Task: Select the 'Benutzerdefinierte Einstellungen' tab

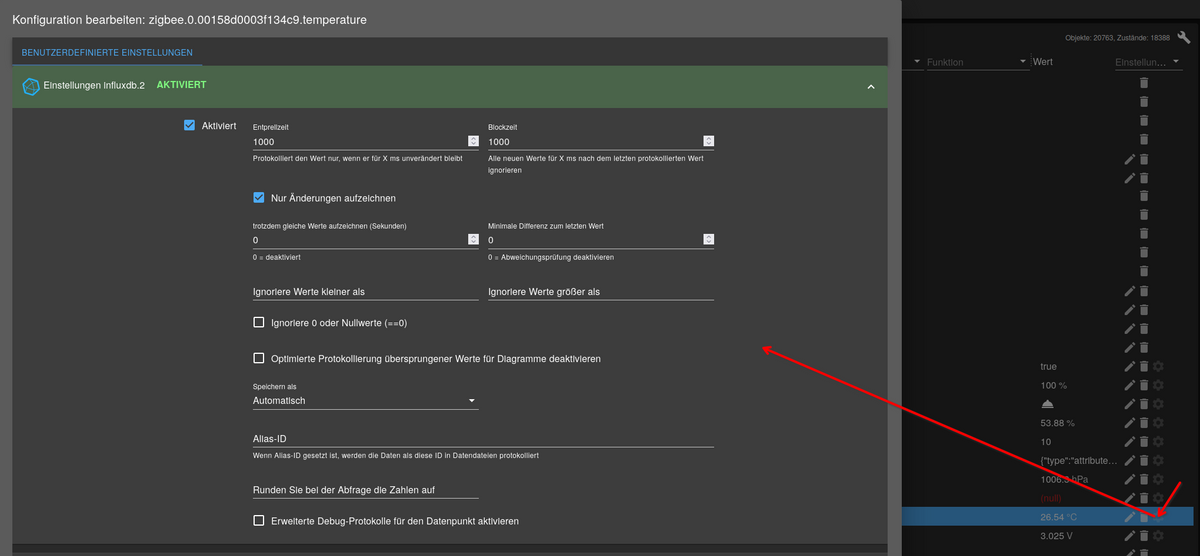Action: [x=107, y=51]
